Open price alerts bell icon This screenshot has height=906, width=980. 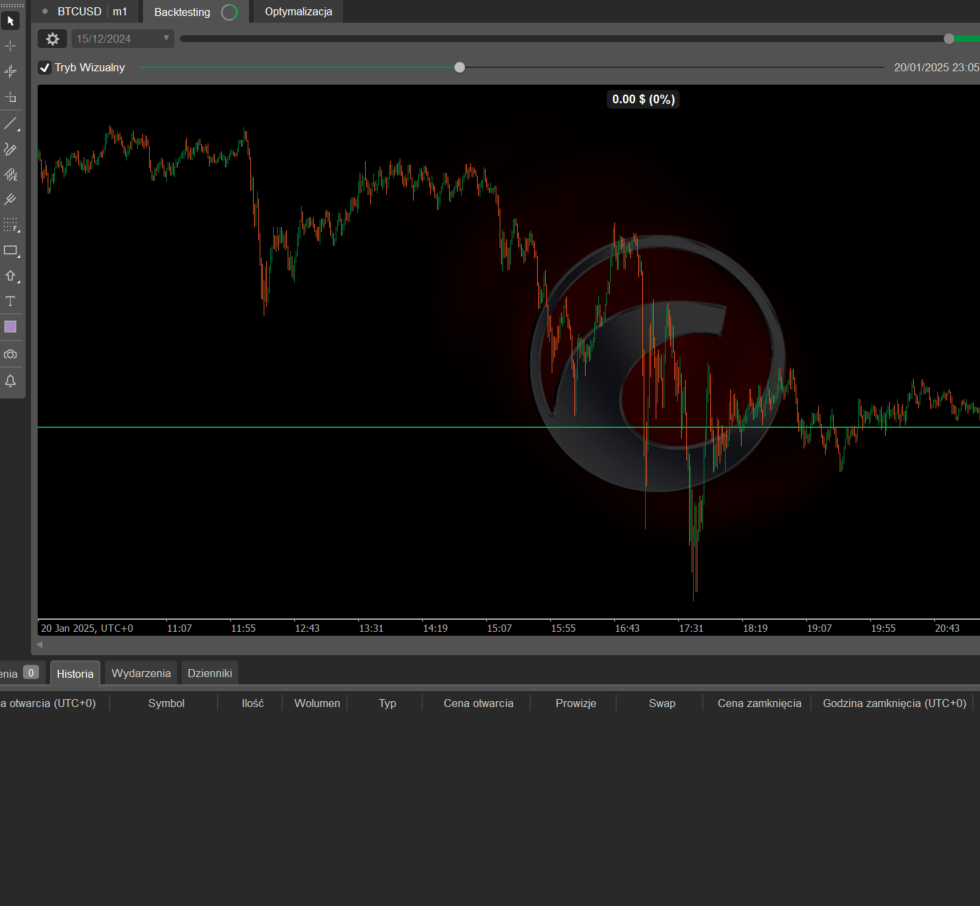tap(11, 381)
